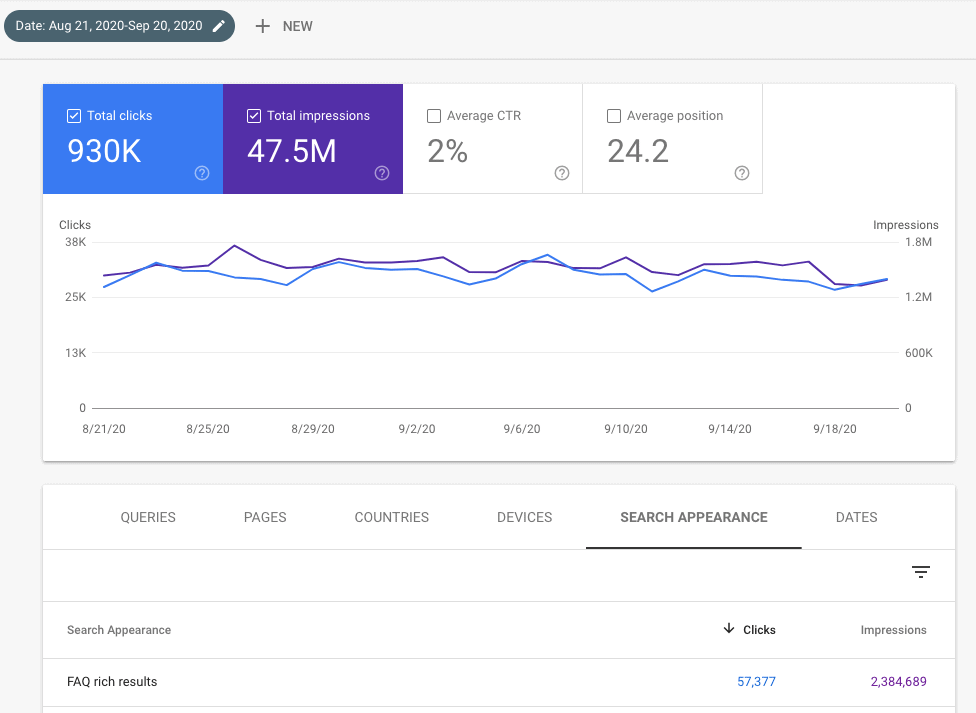The image size is (976, 713).
Task: Show the Average position help tooltip
Action: [742, 173]
